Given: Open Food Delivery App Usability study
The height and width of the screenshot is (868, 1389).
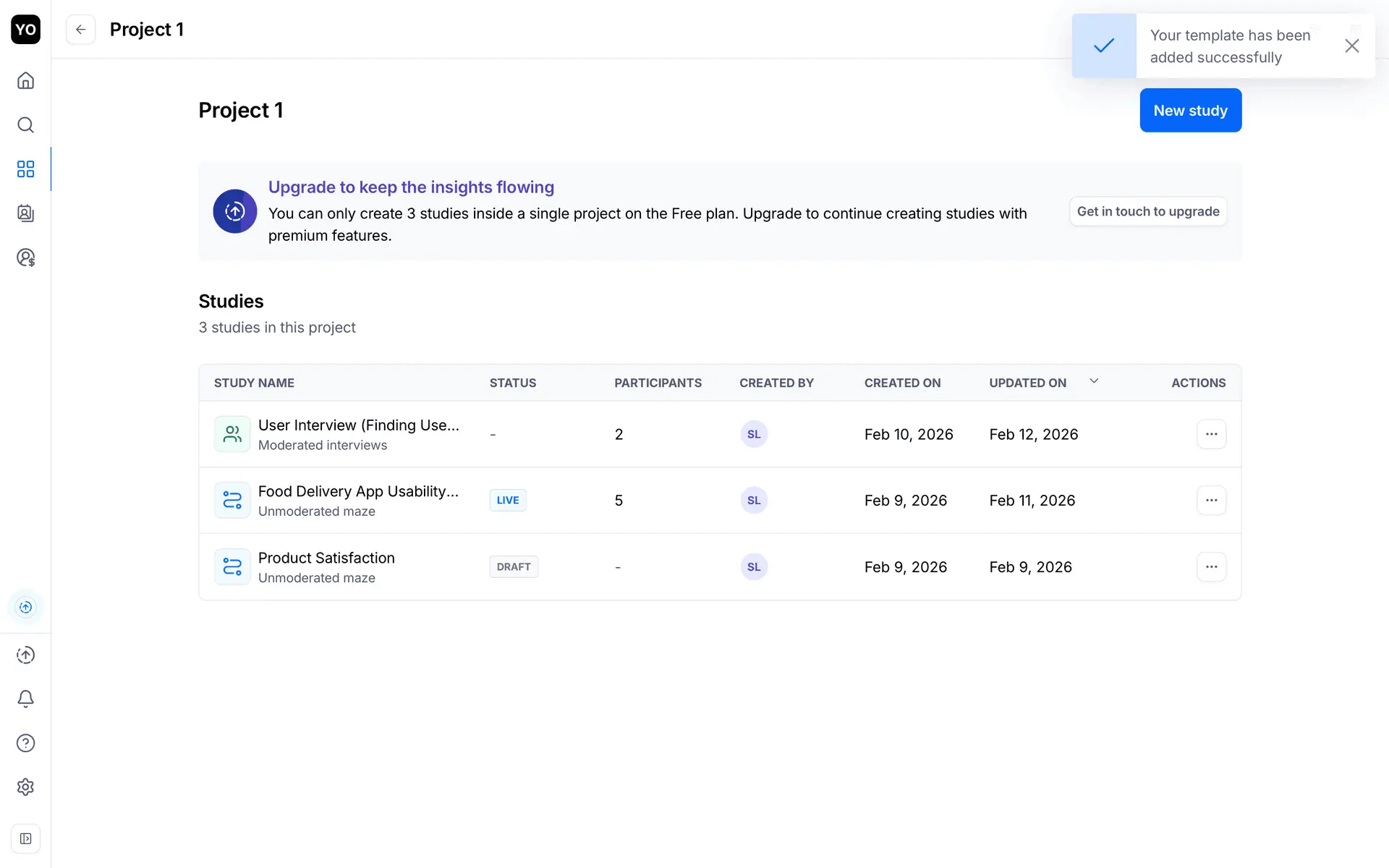Looking at the screenshot, I should pos(358,492).
